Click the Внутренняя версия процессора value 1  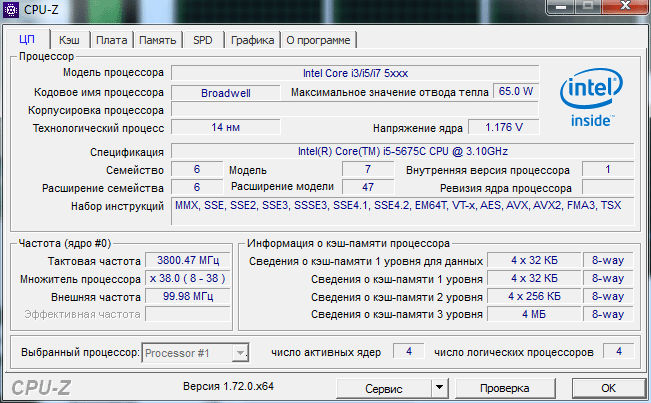[608, 169]
